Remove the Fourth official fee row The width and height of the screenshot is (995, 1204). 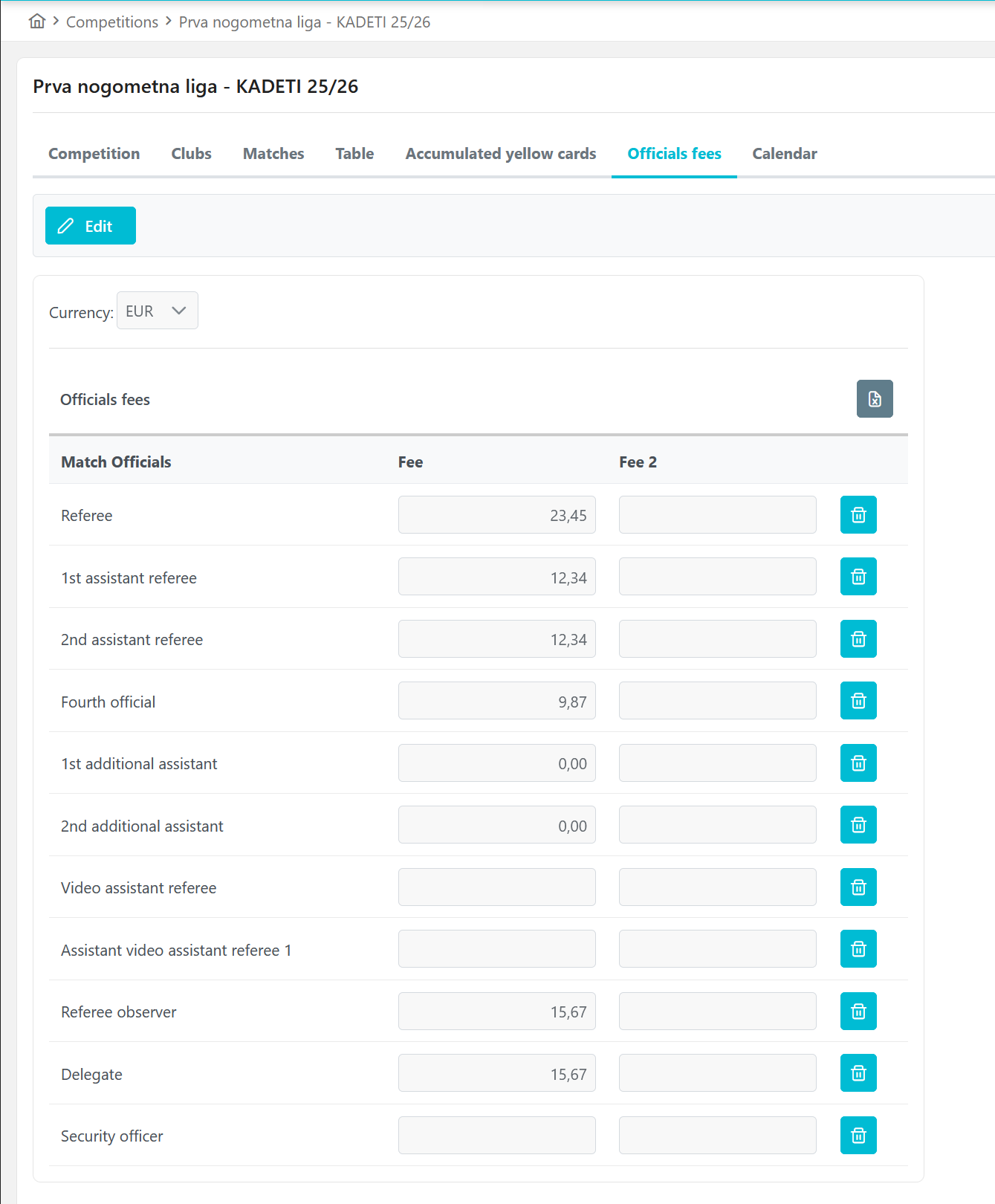[x=858, y=701]
